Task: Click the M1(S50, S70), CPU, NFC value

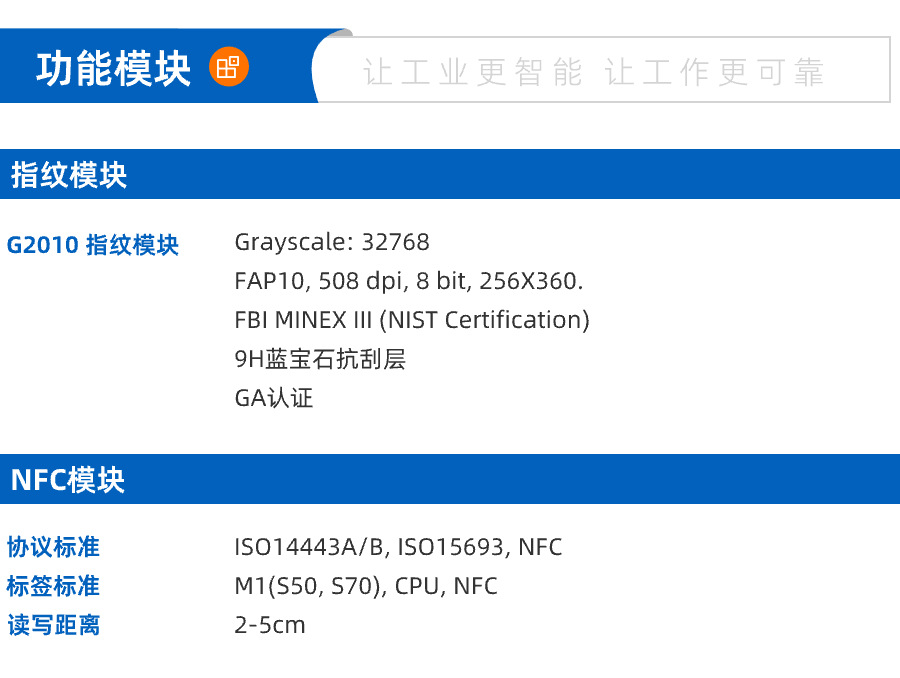Action: (365, 586)
